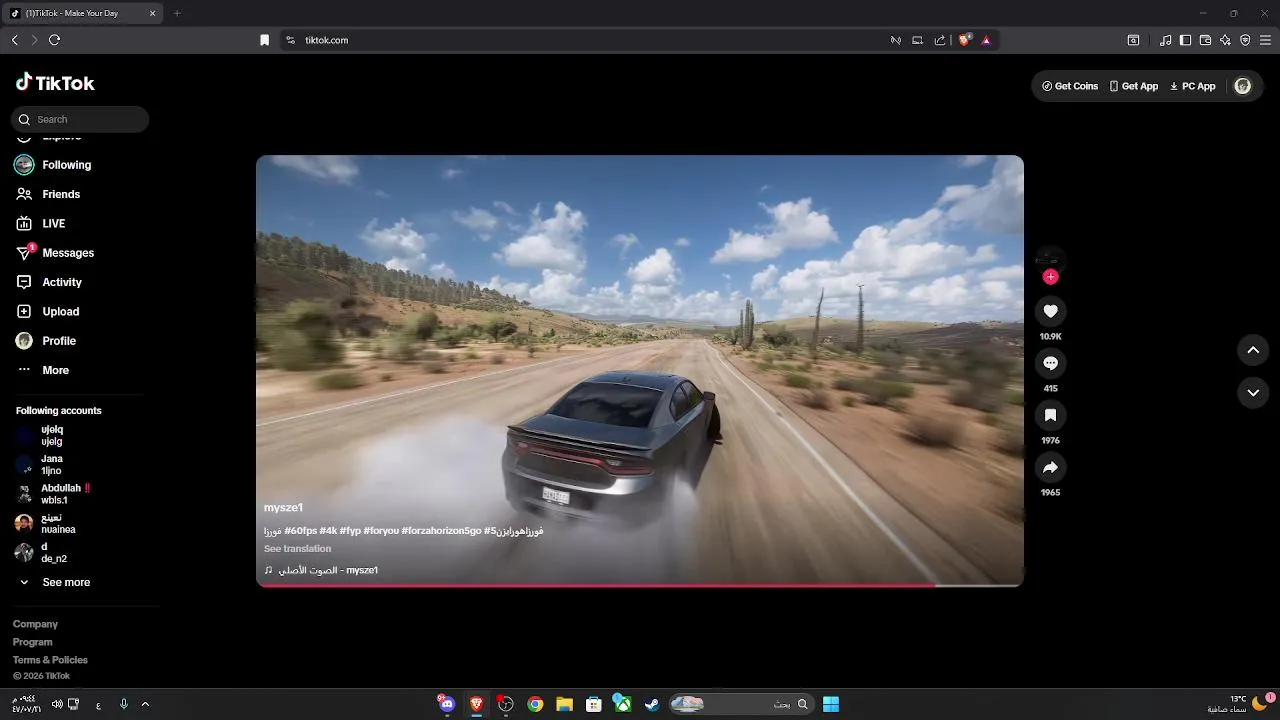Click the Windows taskbar search box
Viewport: 1280px width, 720px height.
(740, 704)
